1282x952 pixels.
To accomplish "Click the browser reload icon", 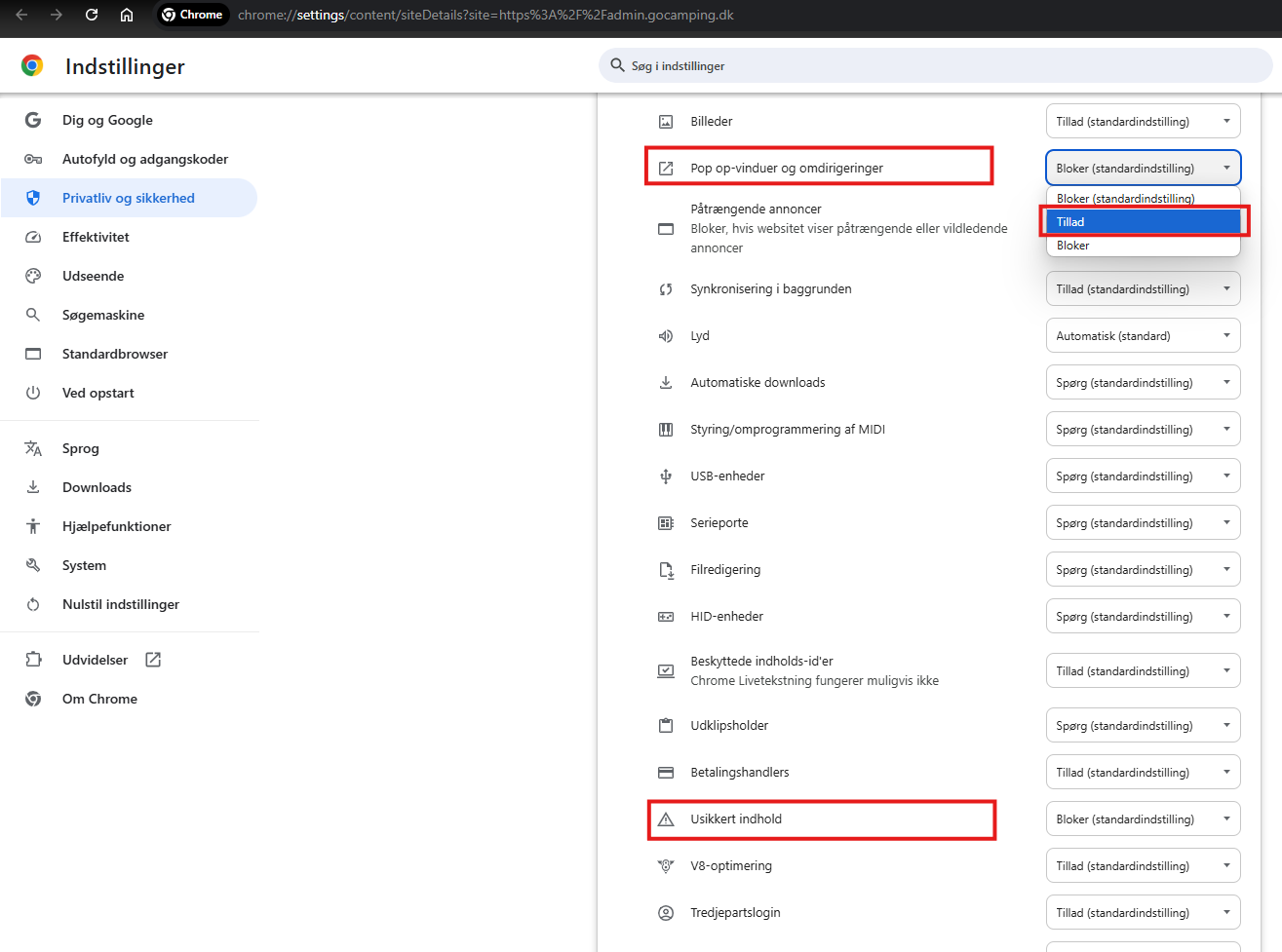I will [x=92, y=15].
